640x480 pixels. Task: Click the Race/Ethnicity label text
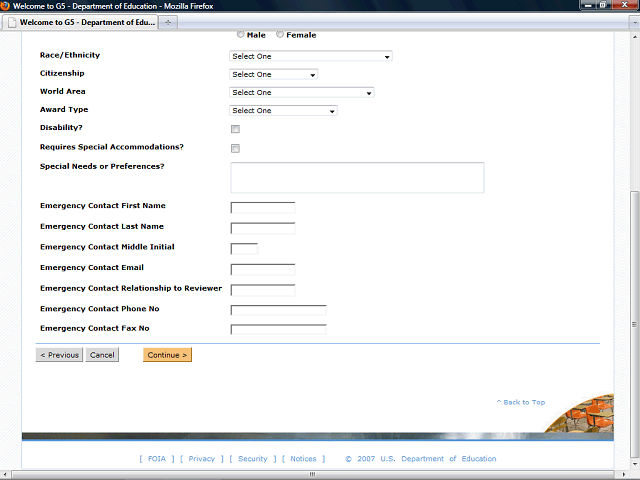pos(70,55)
